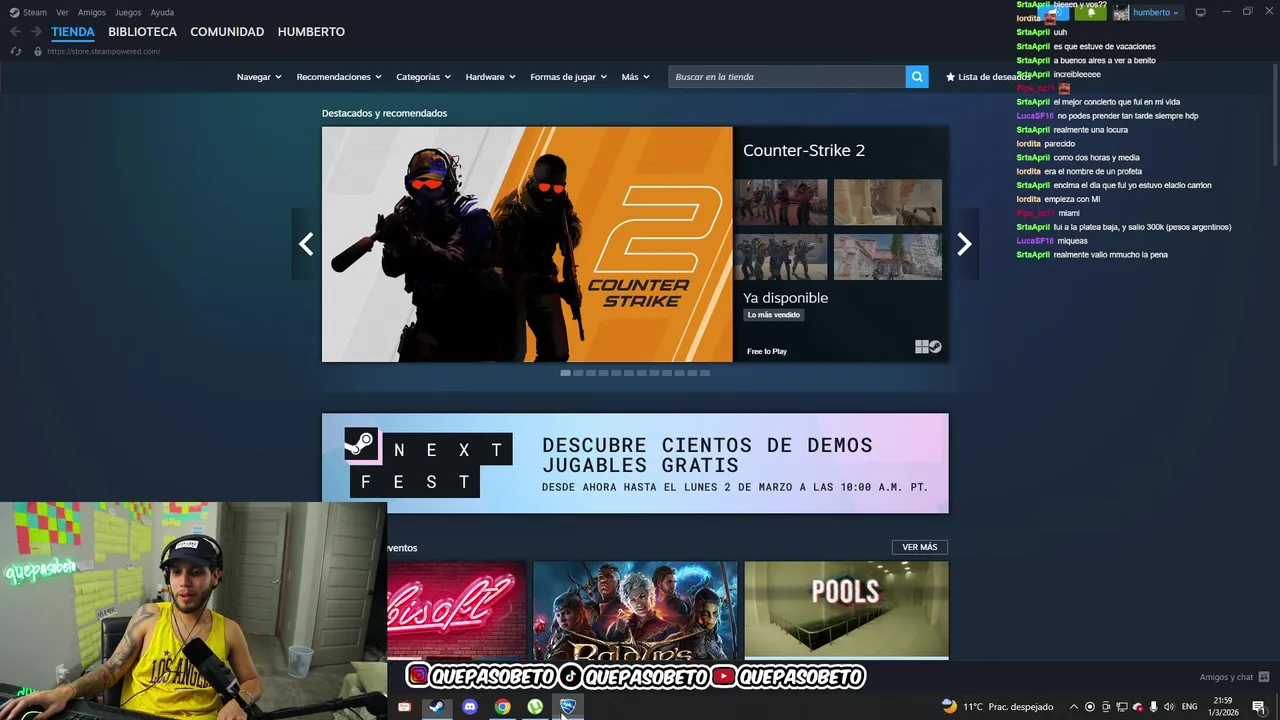Select the first active carousel dot
Viewport: 1280px width, 720px height.
pyautogui.click(x=565, y=373)
